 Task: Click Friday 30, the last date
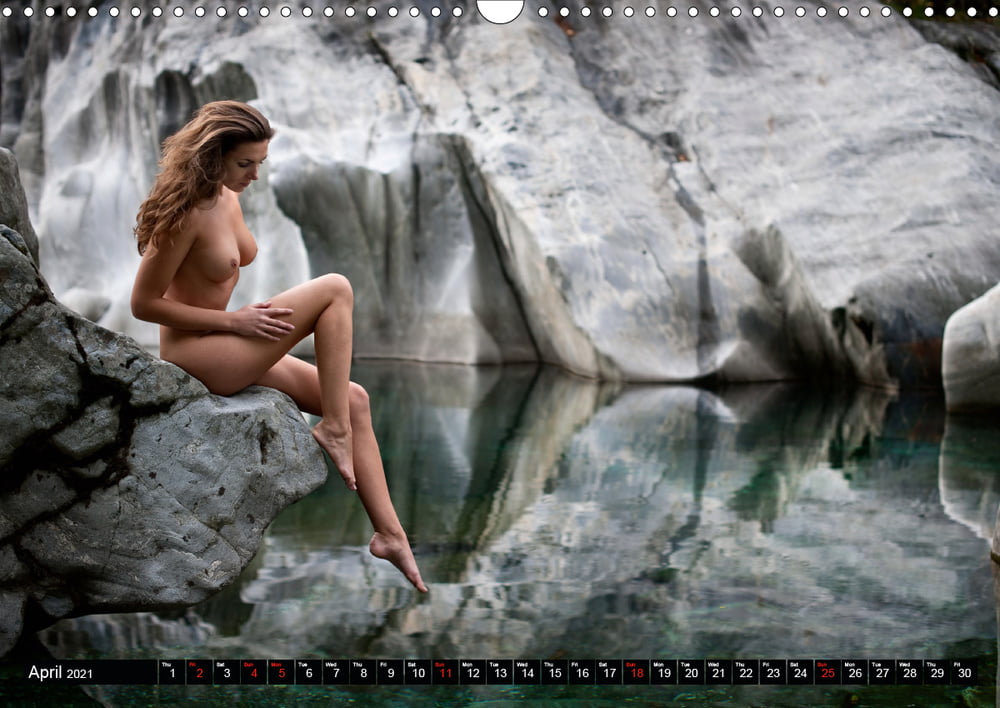[963, 672]
